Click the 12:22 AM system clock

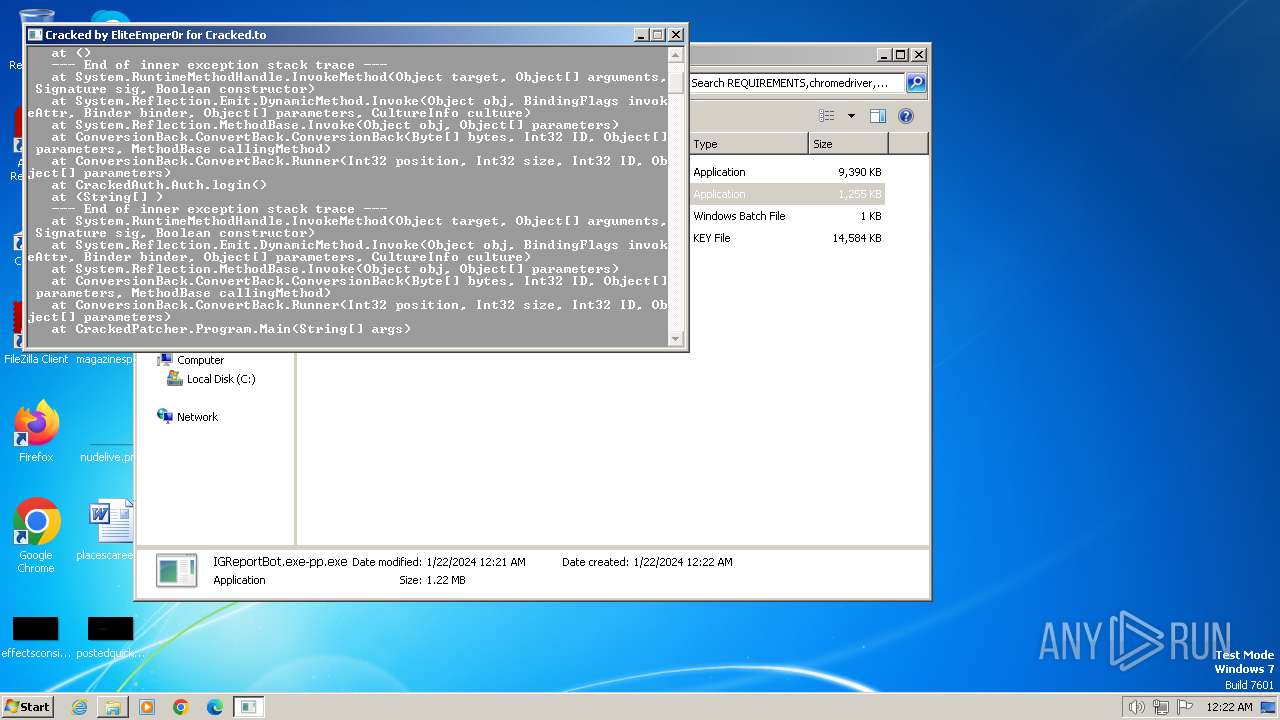pos(1229,707)
